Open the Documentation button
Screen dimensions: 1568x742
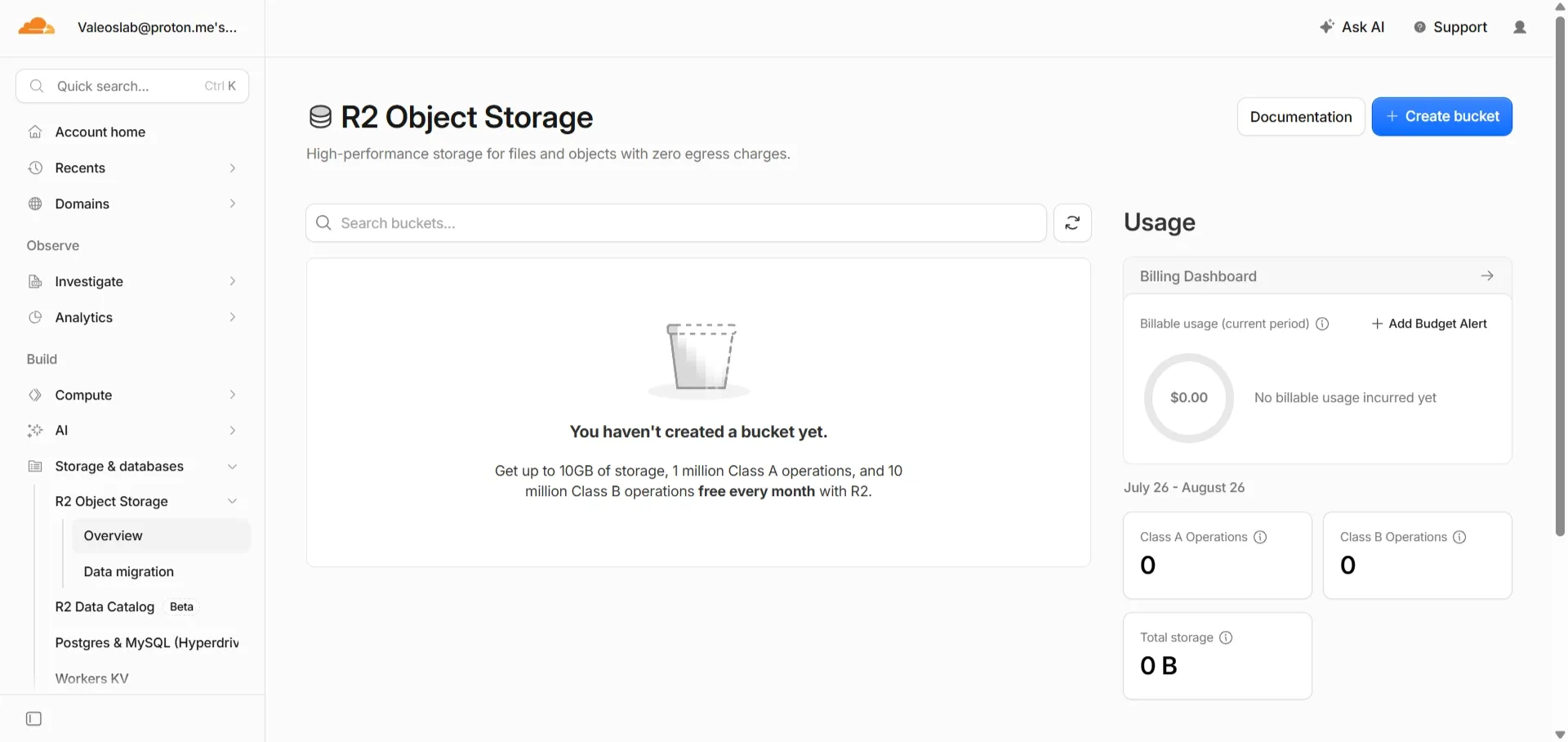coord(1300,117)
